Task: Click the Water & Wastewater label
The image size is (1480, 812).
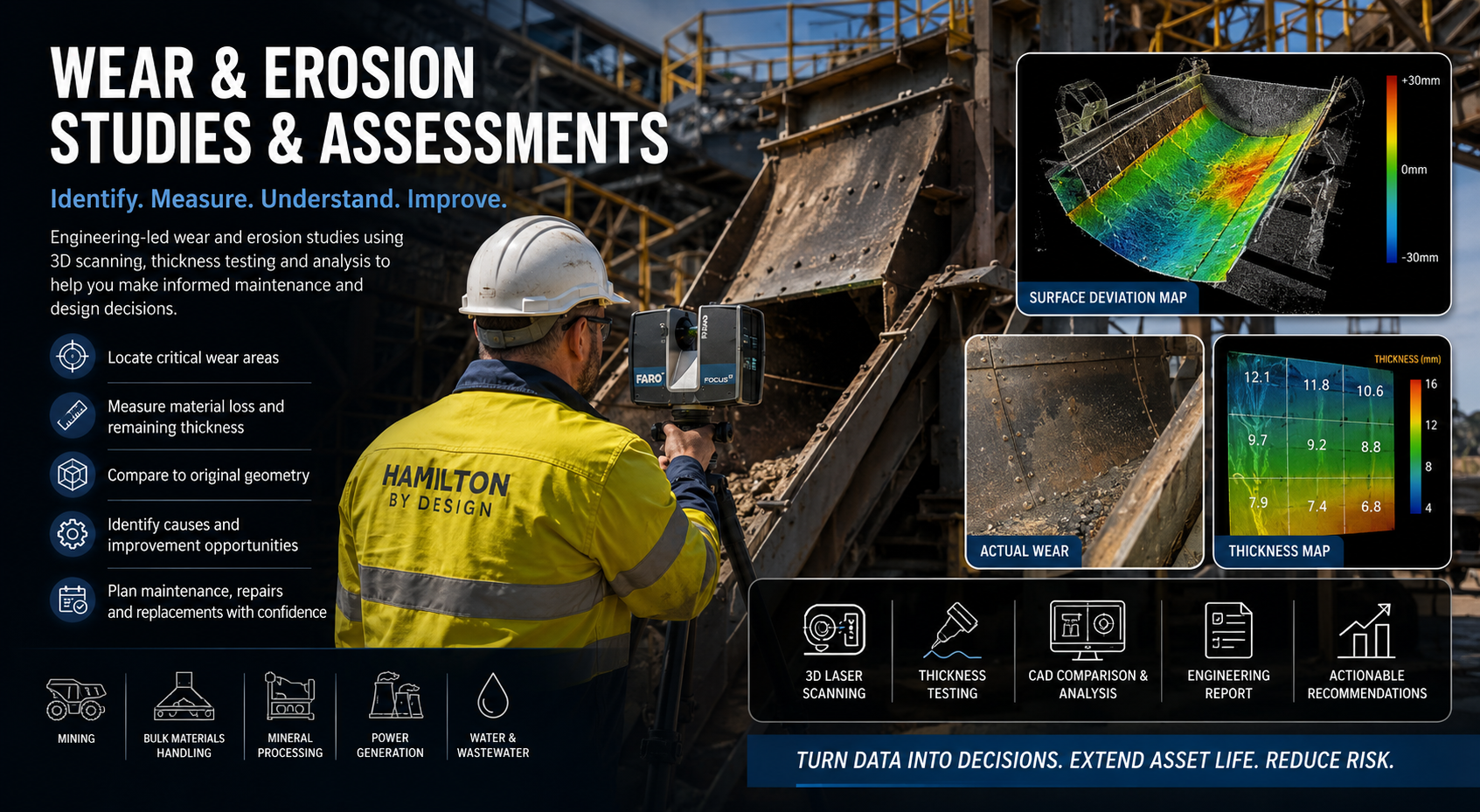Action: tap(493, 746)
